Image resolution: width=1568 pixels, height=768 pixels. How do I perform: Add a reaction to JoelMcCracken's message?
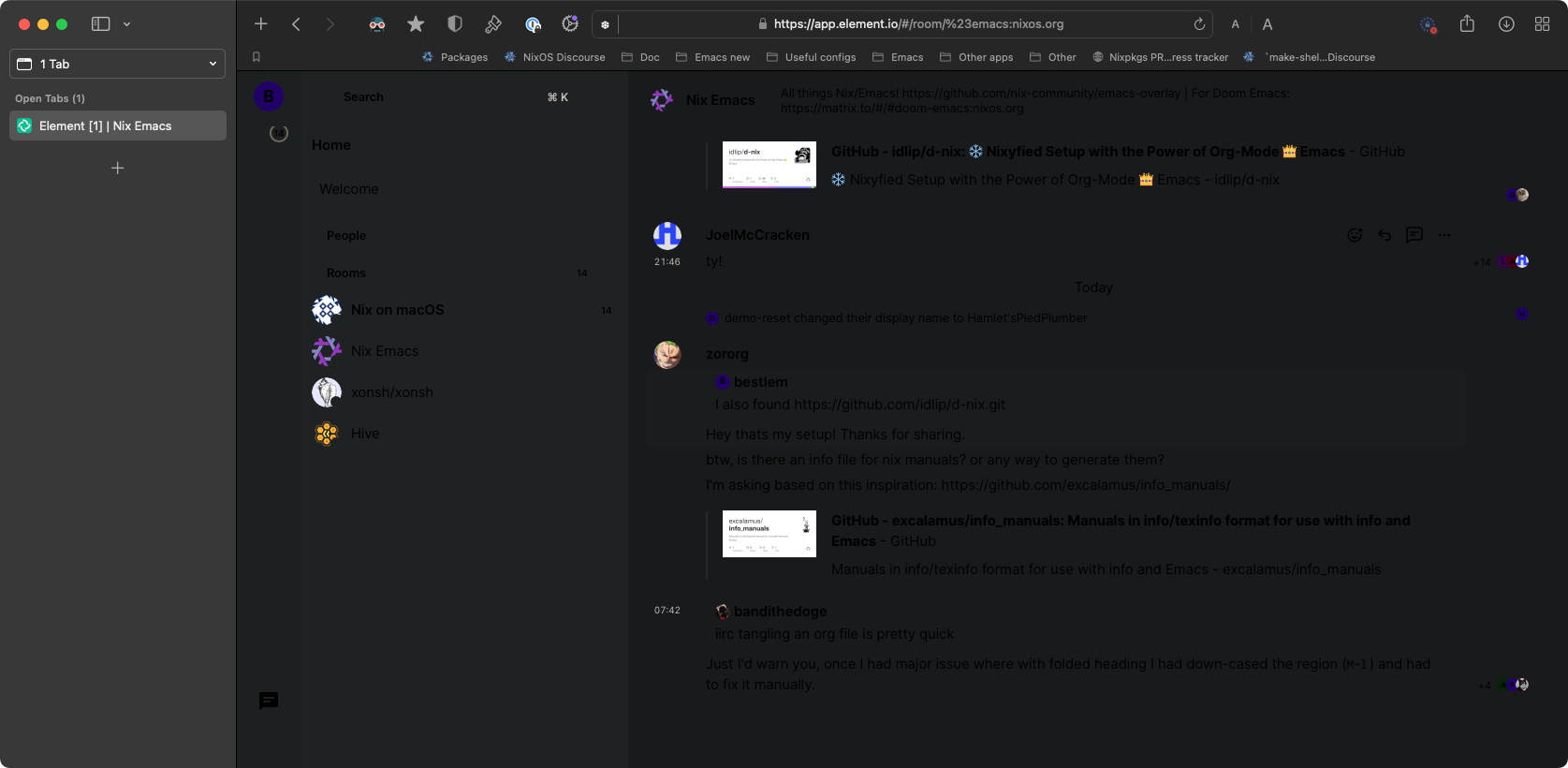coord(1355,235)
